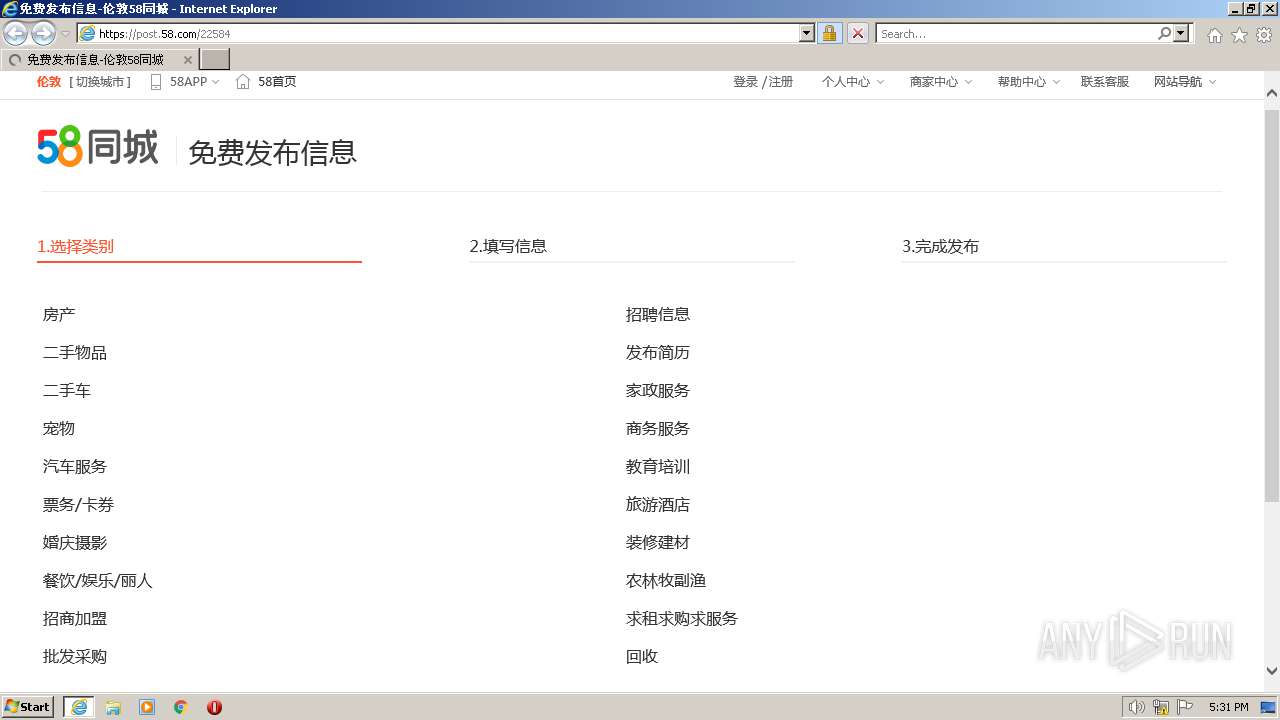Open the Windows Start button
This screenshot has height=720, width=1280.
(28, 707)
